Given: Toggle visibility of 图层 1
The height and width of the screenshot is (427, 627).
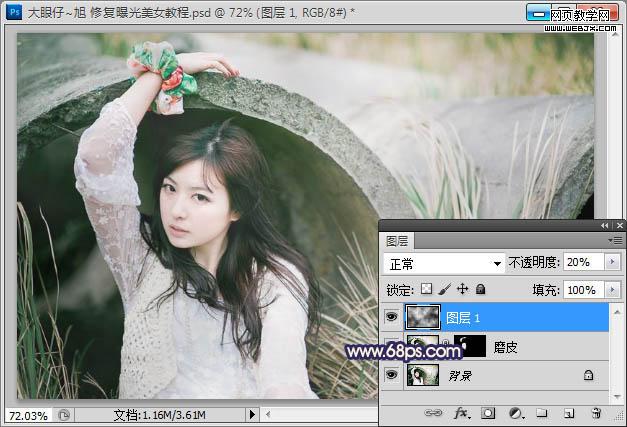Looking at the screenshot, I should tap(391, 317).
